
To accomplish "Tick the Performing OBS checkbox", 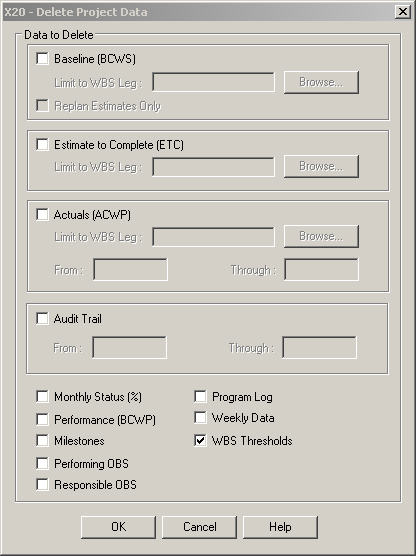I will [x=42, y=463].
